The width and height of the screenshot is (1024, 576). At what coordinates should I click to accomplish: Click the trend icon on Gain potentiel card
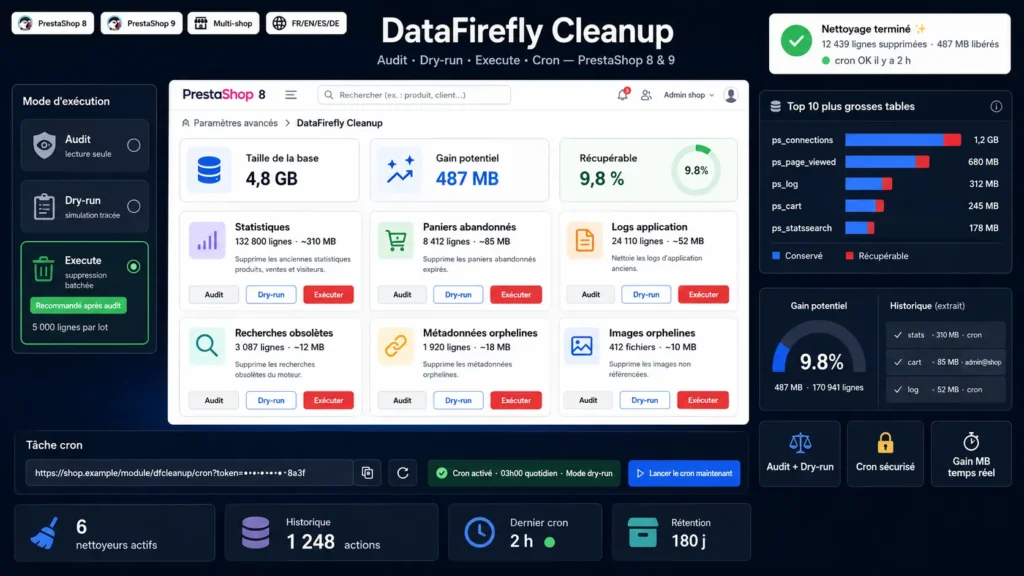pos(400,170)
